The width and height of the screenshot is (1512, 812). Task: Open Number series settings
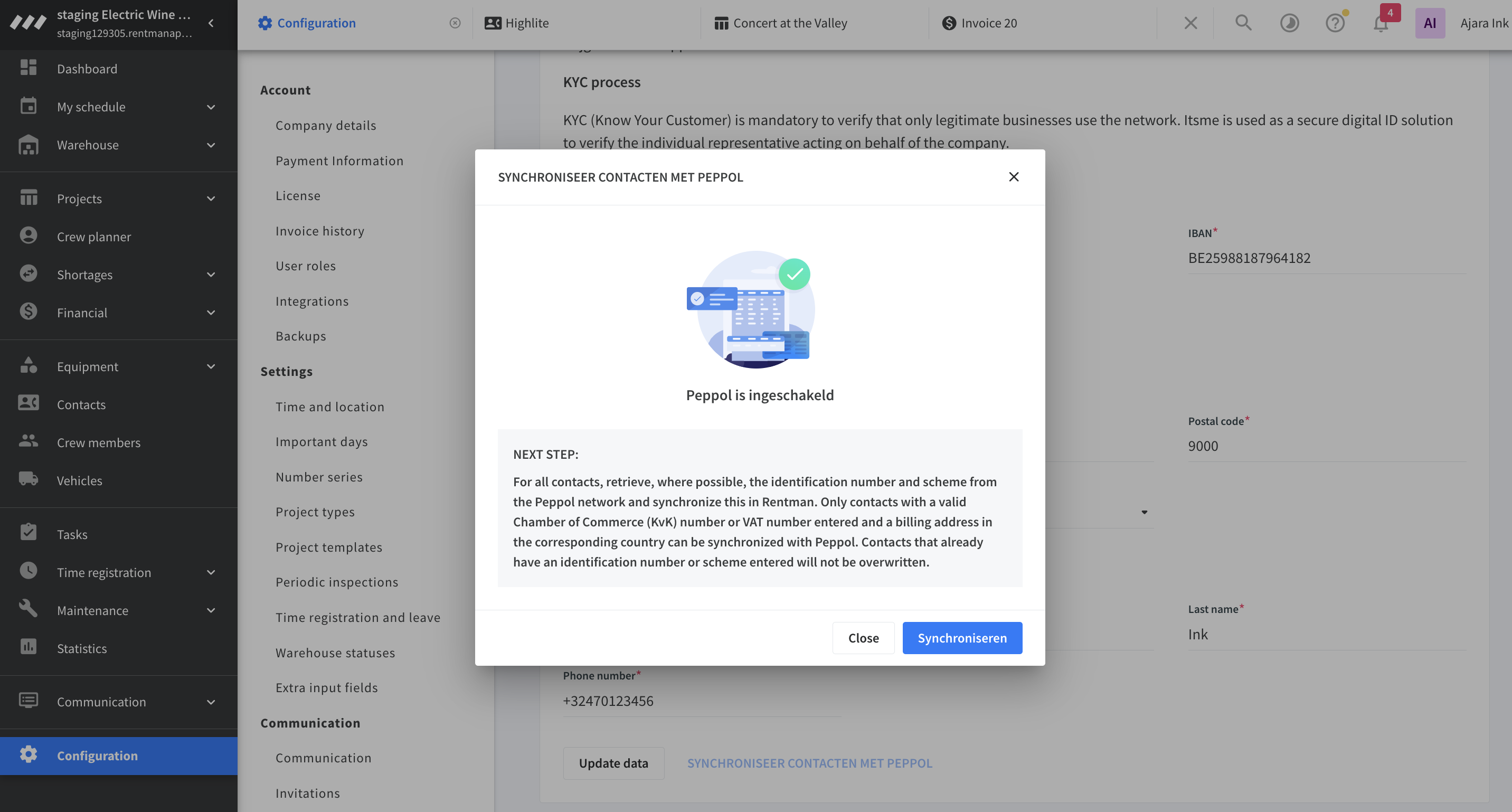(319, 476)
